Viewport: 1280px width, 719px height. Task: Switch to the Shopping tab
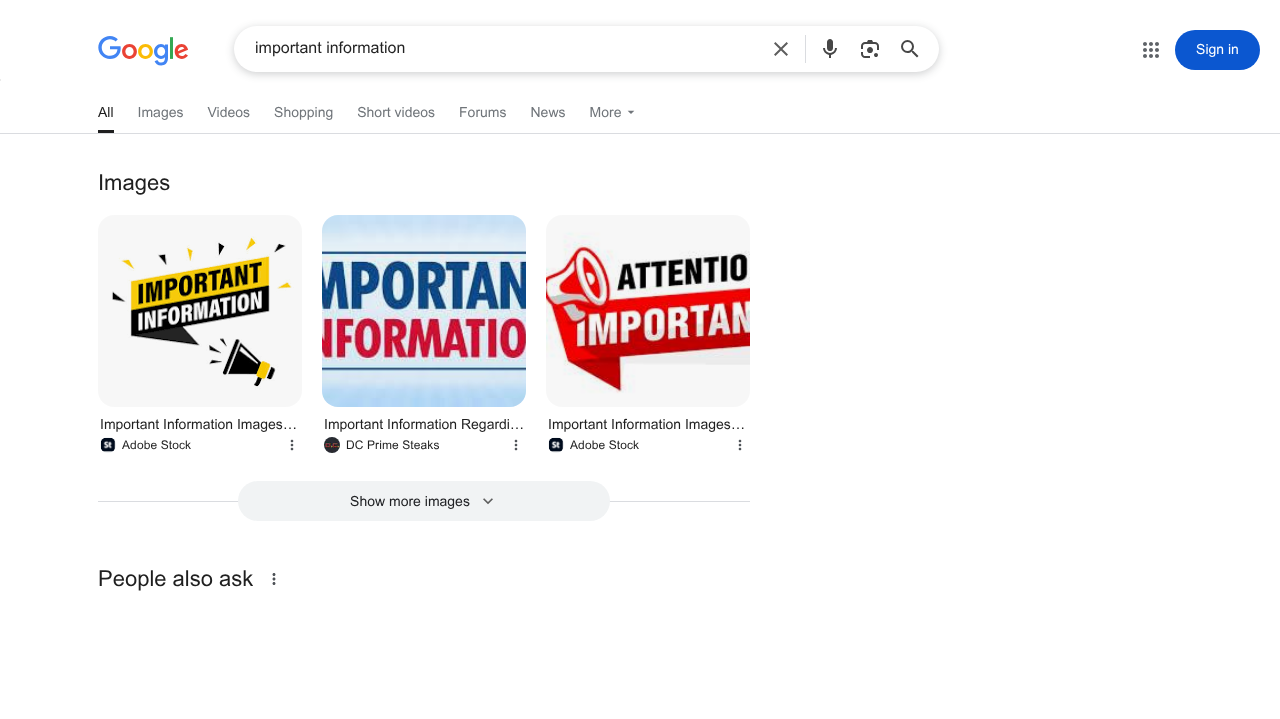(303, 112)
